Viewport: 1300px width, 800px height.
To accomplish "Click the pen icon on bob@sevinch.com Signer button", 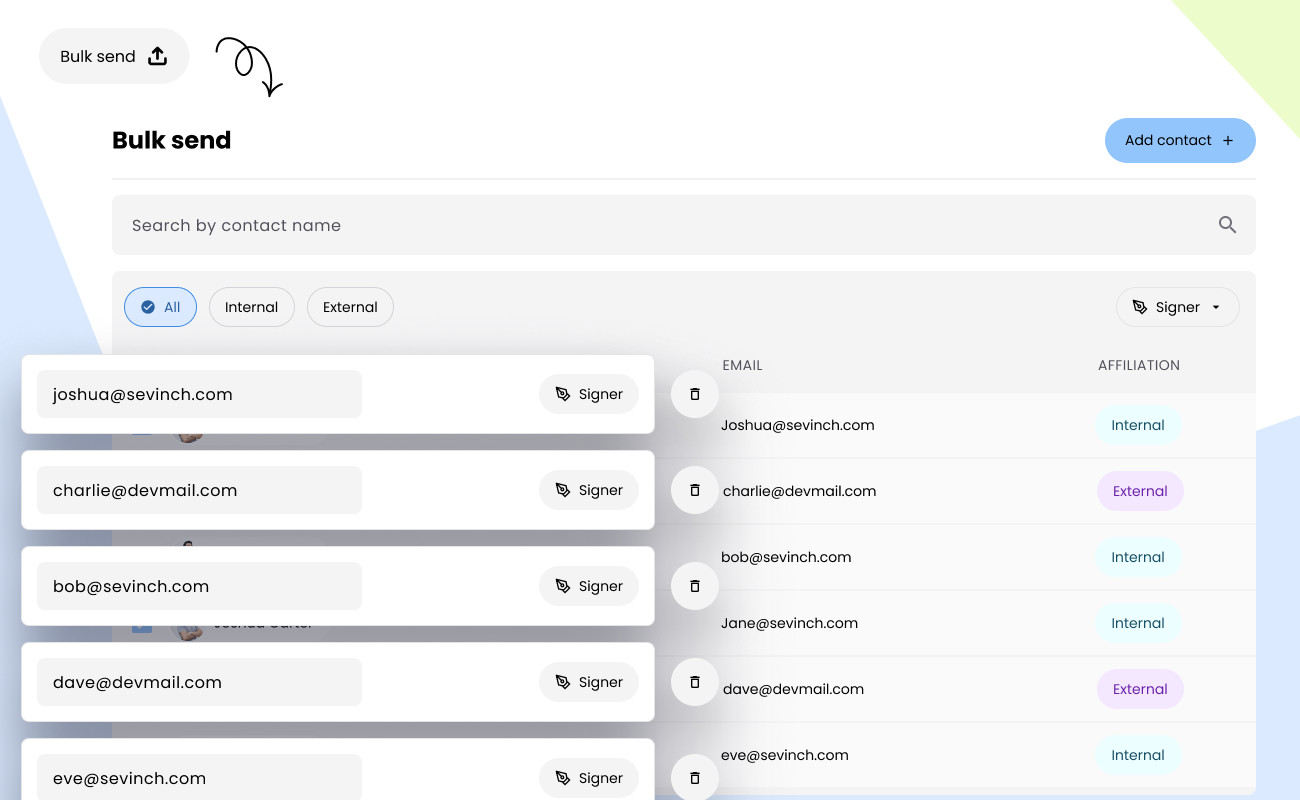I will [561, 586].
